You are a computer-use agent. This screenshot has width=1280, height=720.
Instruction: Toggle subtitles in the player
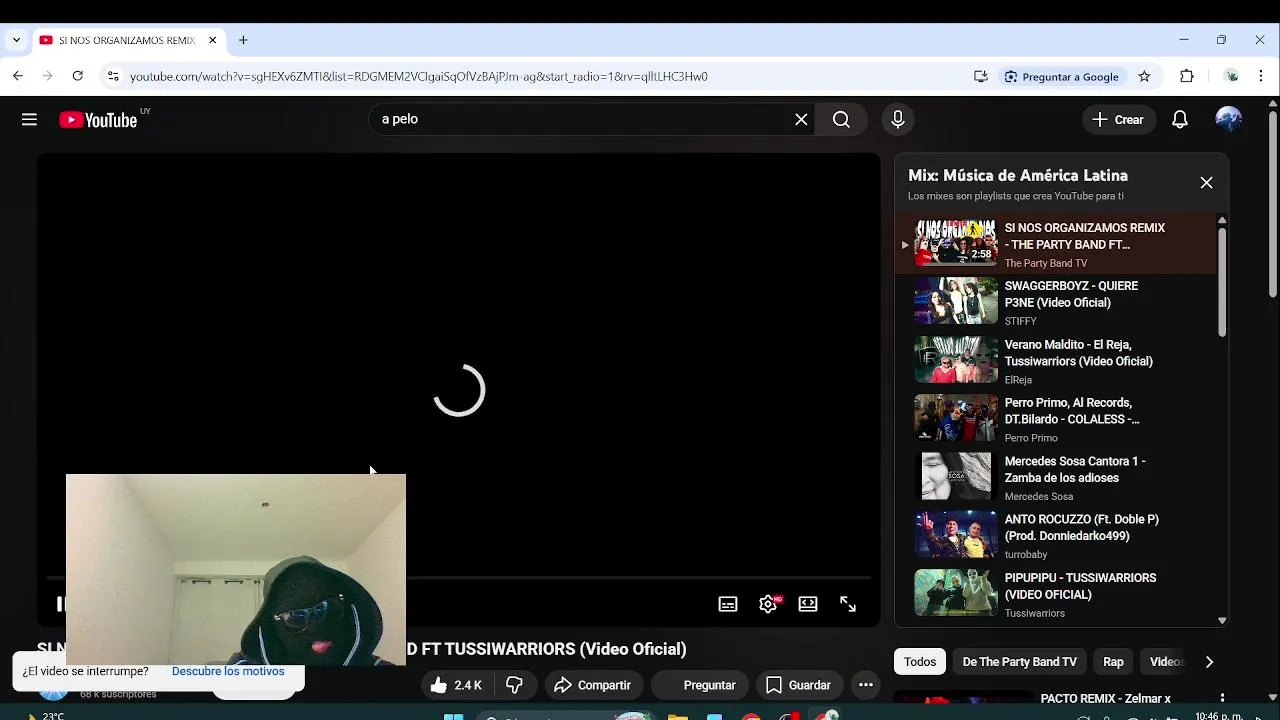[728, 604]
